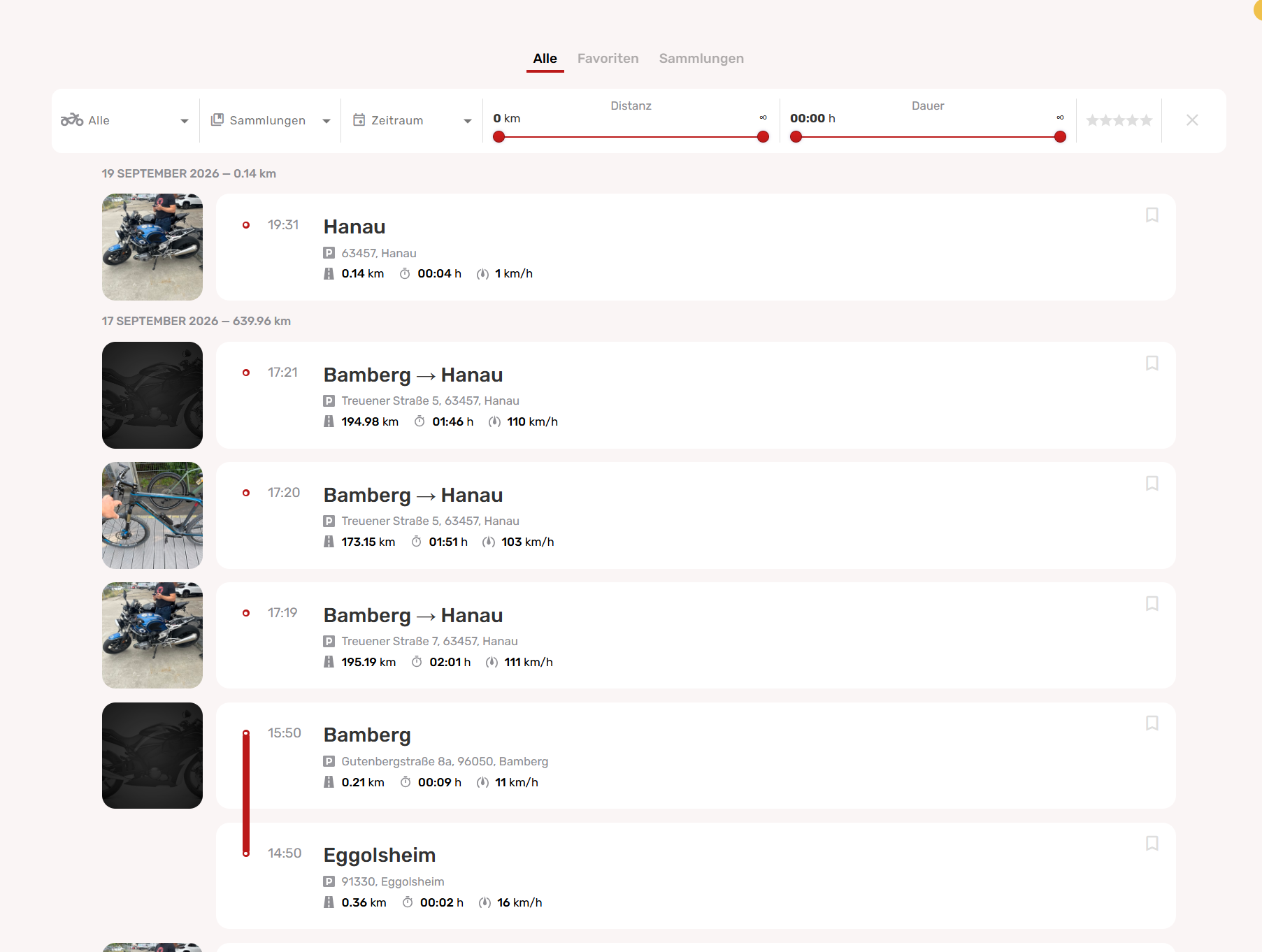Click the collections icon next to Sammlungen filter
Screen dimensions: 1262x952
pos(217,120)
